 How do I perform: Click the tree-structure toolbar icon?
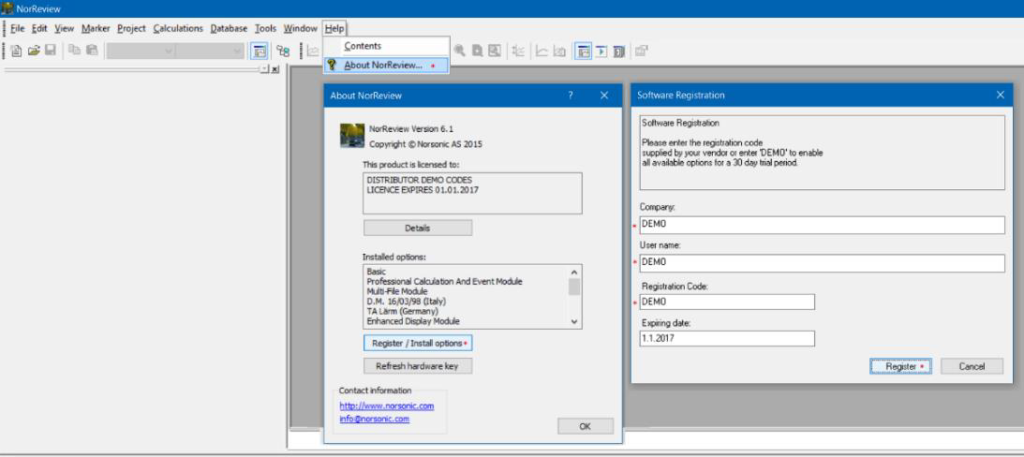point(283,51)
